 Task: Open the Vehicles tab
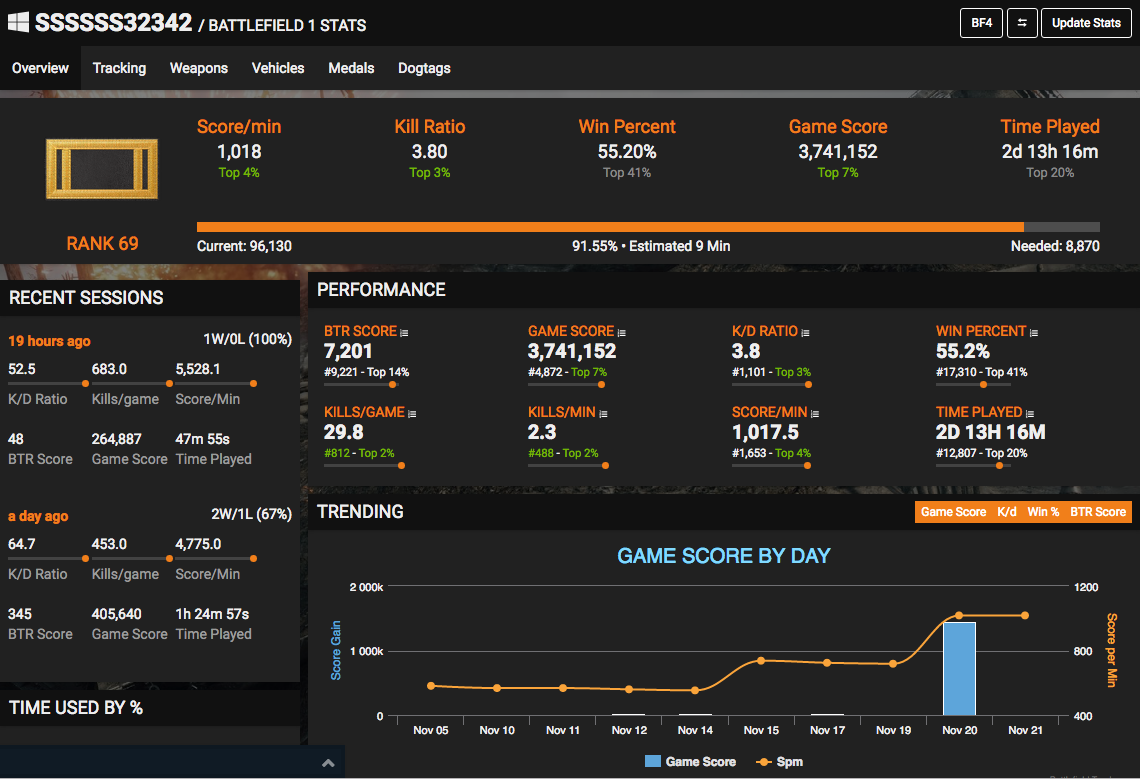(278, 68)
